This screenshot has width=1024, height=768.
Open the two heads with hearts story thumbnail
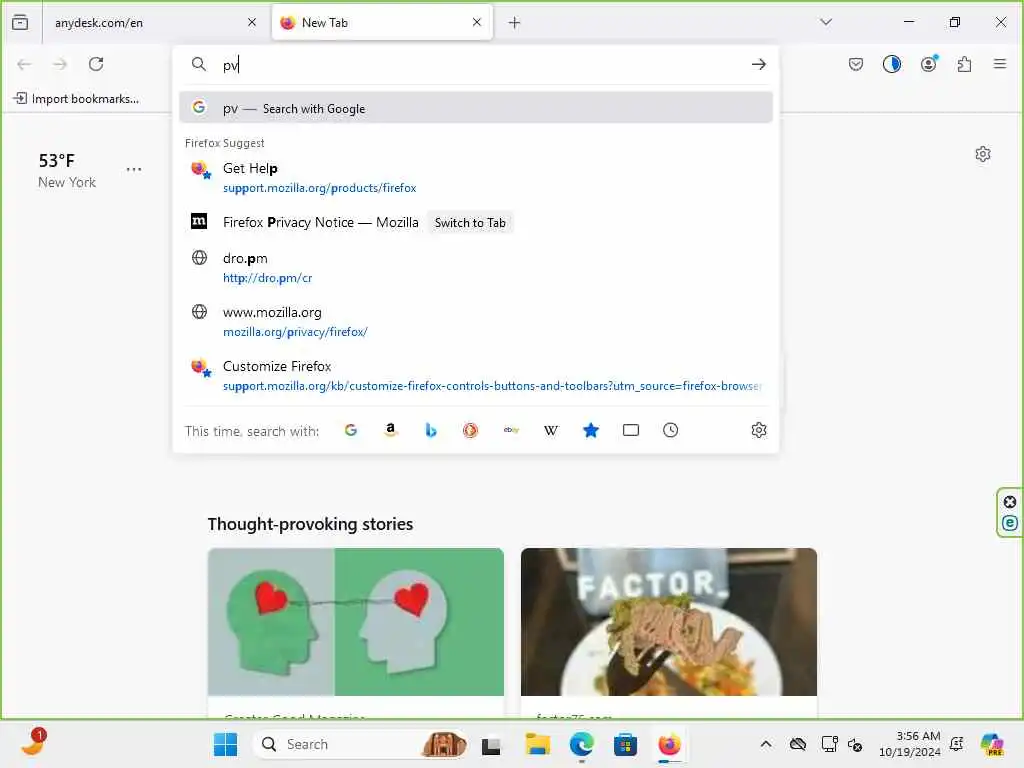pyautogui.click(x=356, y=622)
